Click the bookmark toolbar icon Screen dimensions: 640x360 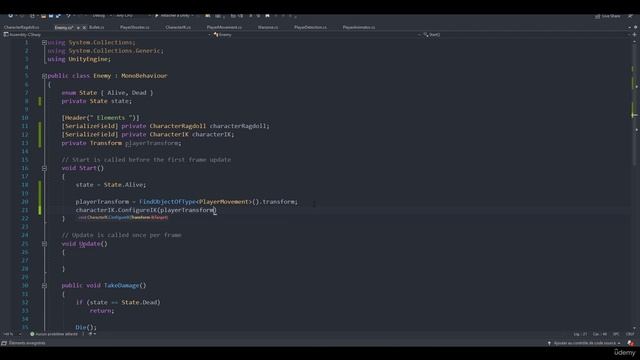(x=267, y=16)
